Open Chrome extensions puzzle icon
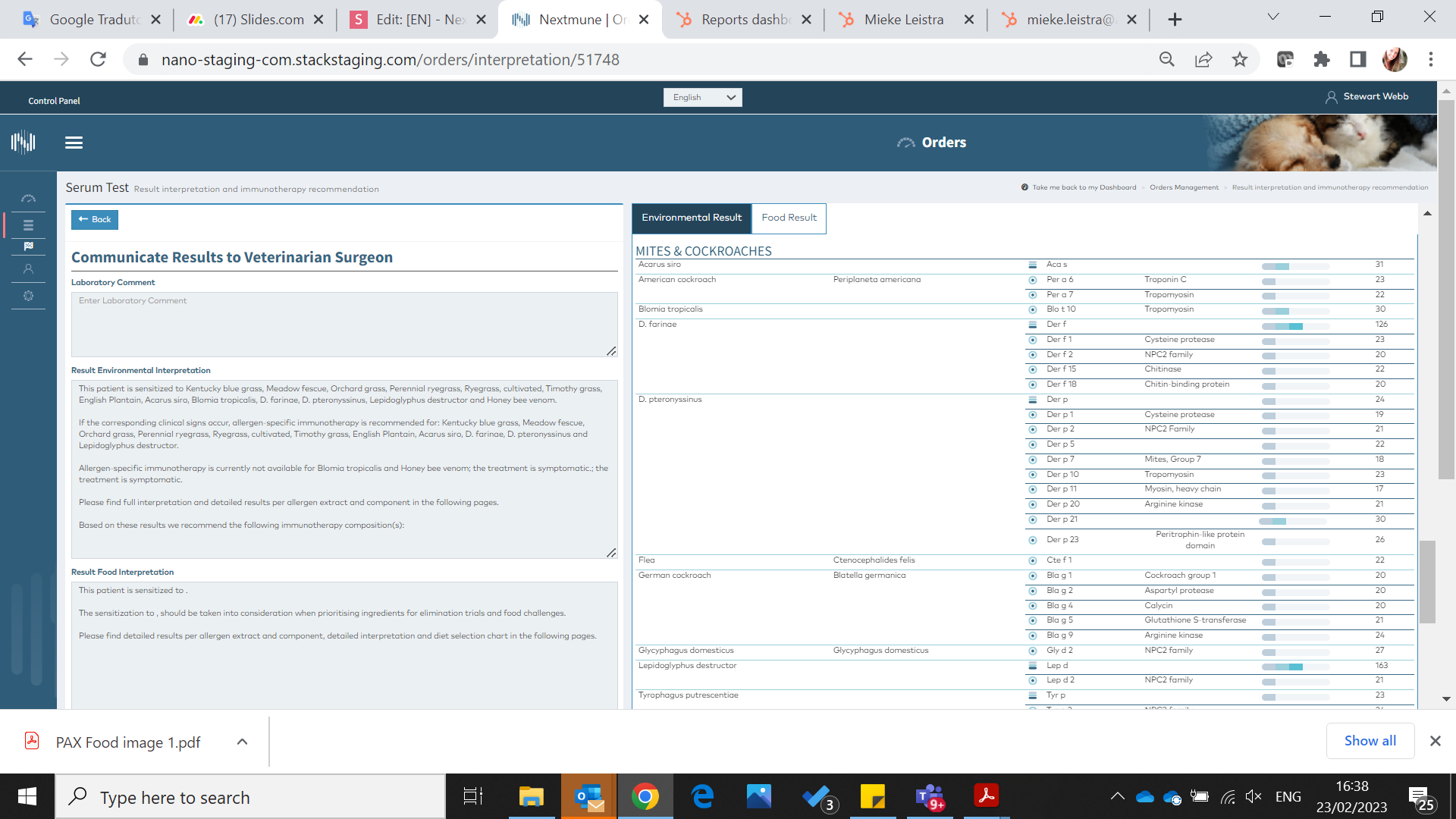 [1322, 60]
